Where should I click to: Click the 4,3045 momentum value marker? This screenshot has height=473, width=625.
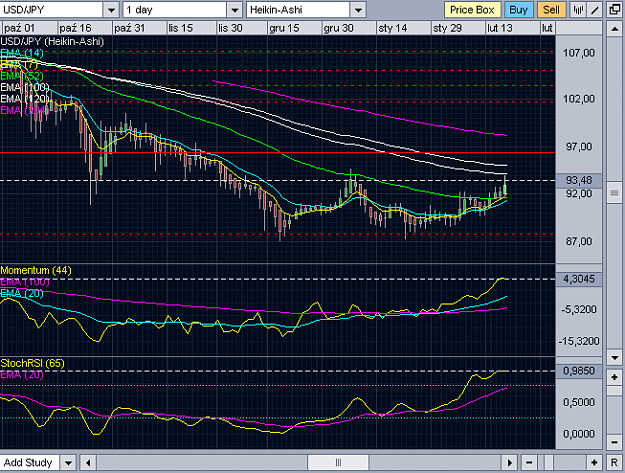click(x=579, y=279)
